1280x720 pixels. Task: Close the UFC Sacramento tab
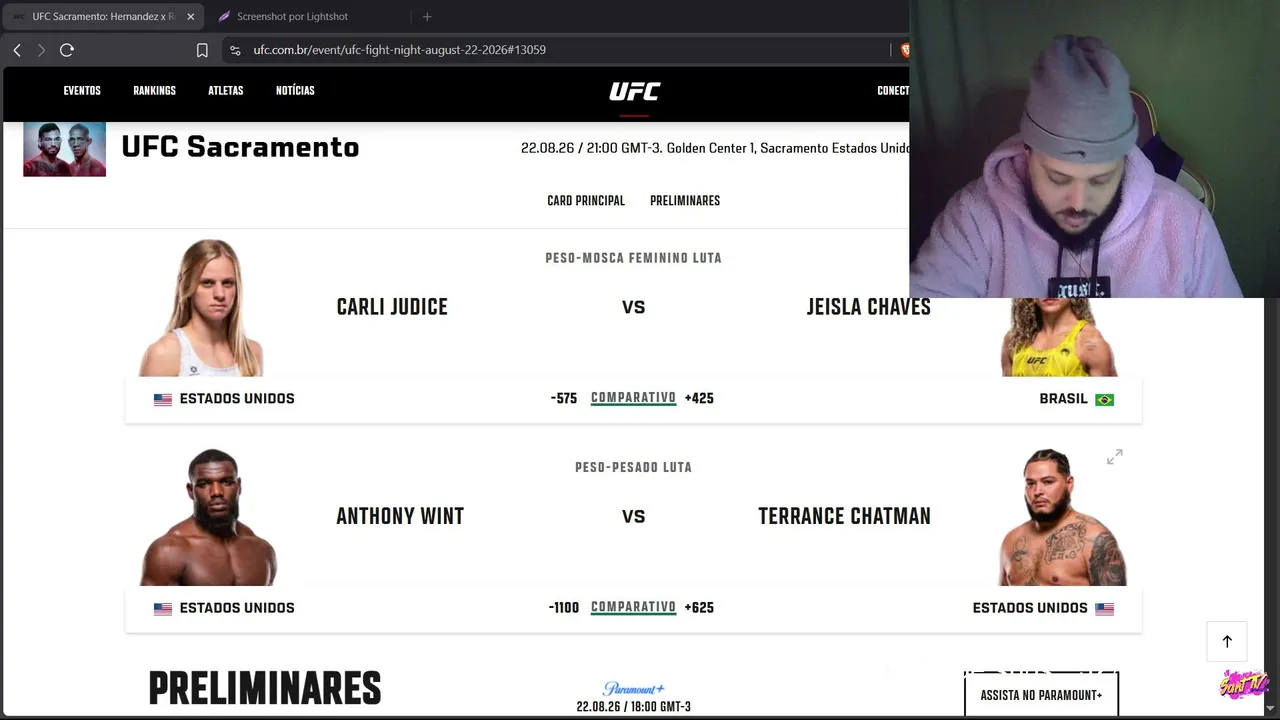pos(191,17)
